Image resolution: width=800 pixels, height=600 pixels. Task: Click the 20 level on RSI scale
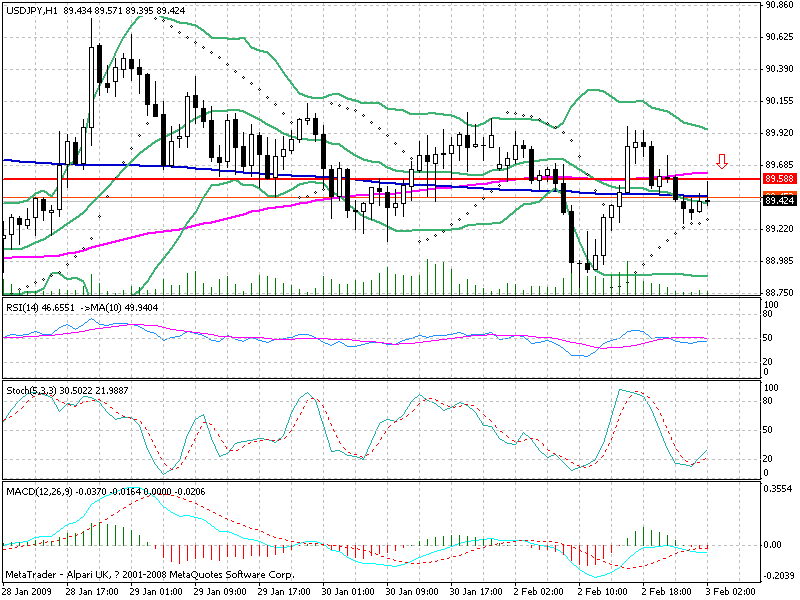pyautogui.click(x=767, y=362)
